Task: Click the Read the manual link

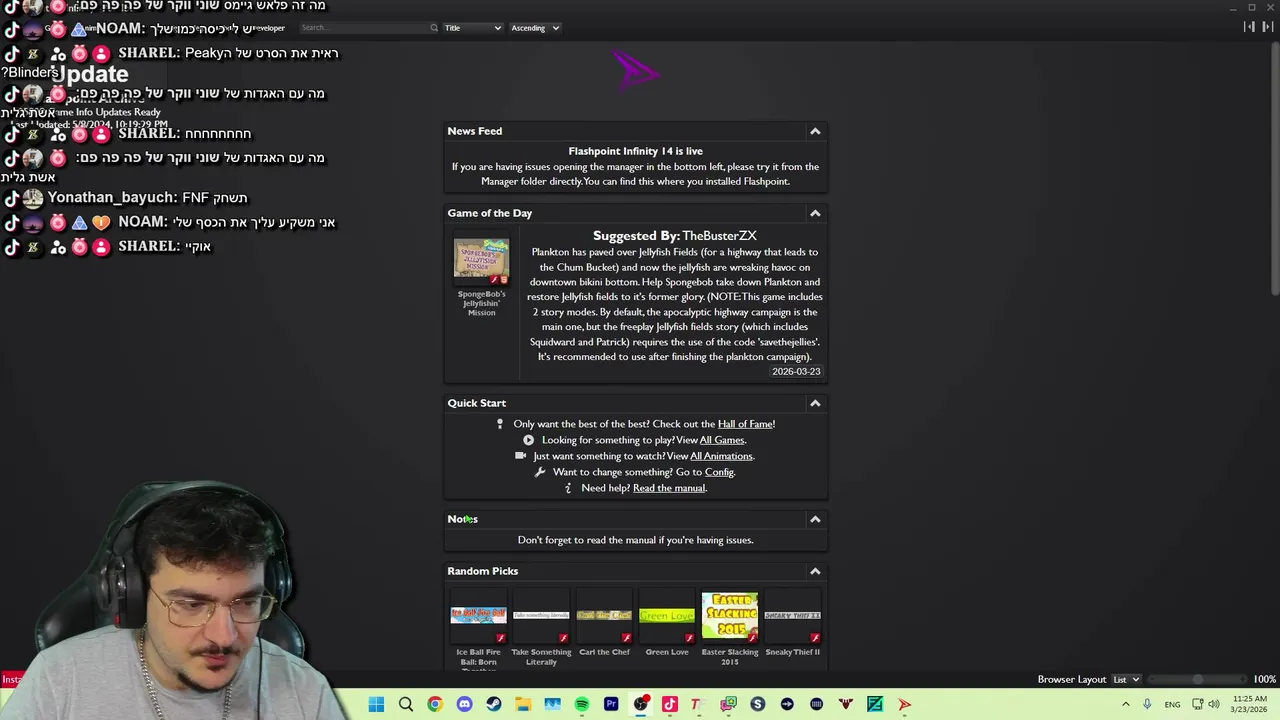Action: click(669, 488)
